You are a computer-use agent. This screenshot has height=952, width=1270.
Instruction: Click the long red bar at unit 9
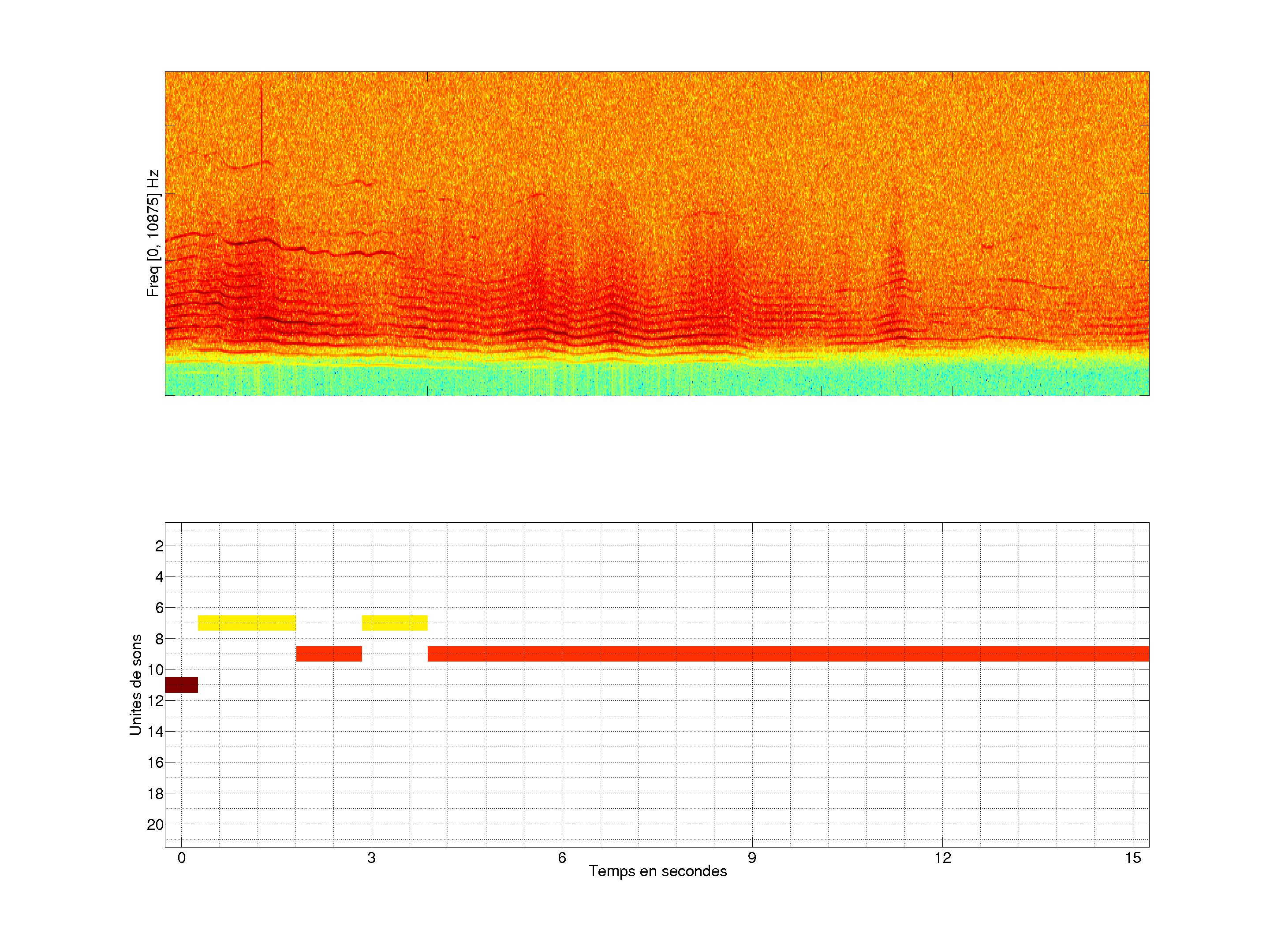coord(788,654)
